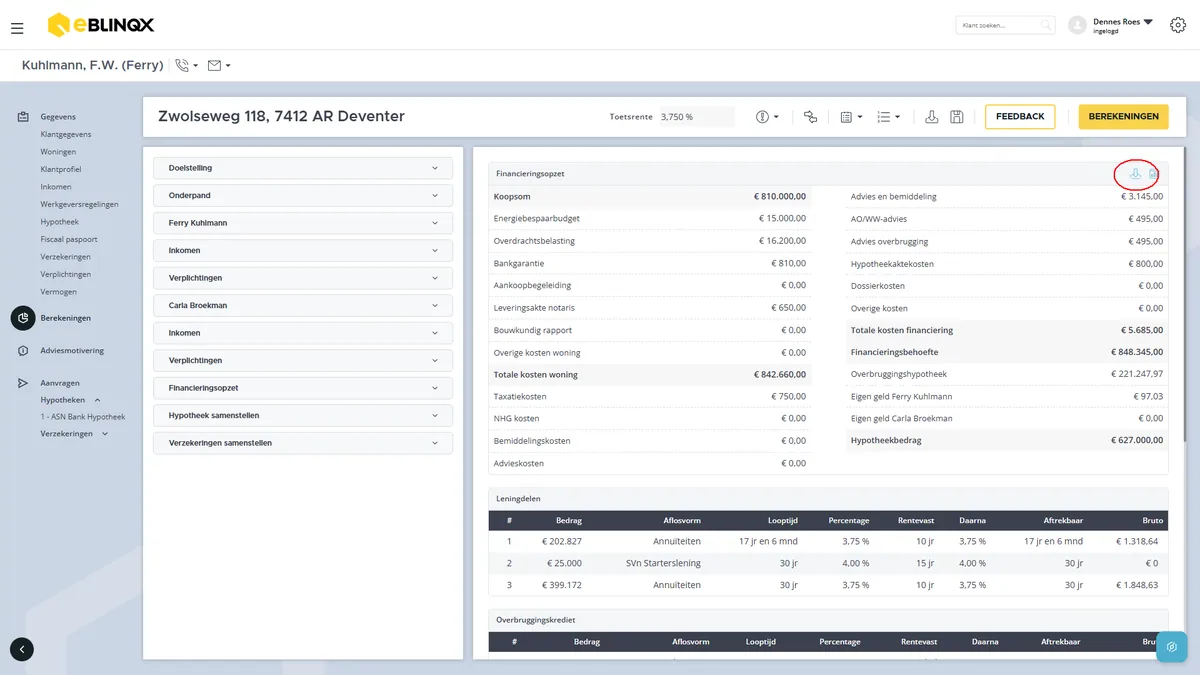Click the magnifier in the client search box
This screenshot has height=675, width=1200.
point(1045,25)
